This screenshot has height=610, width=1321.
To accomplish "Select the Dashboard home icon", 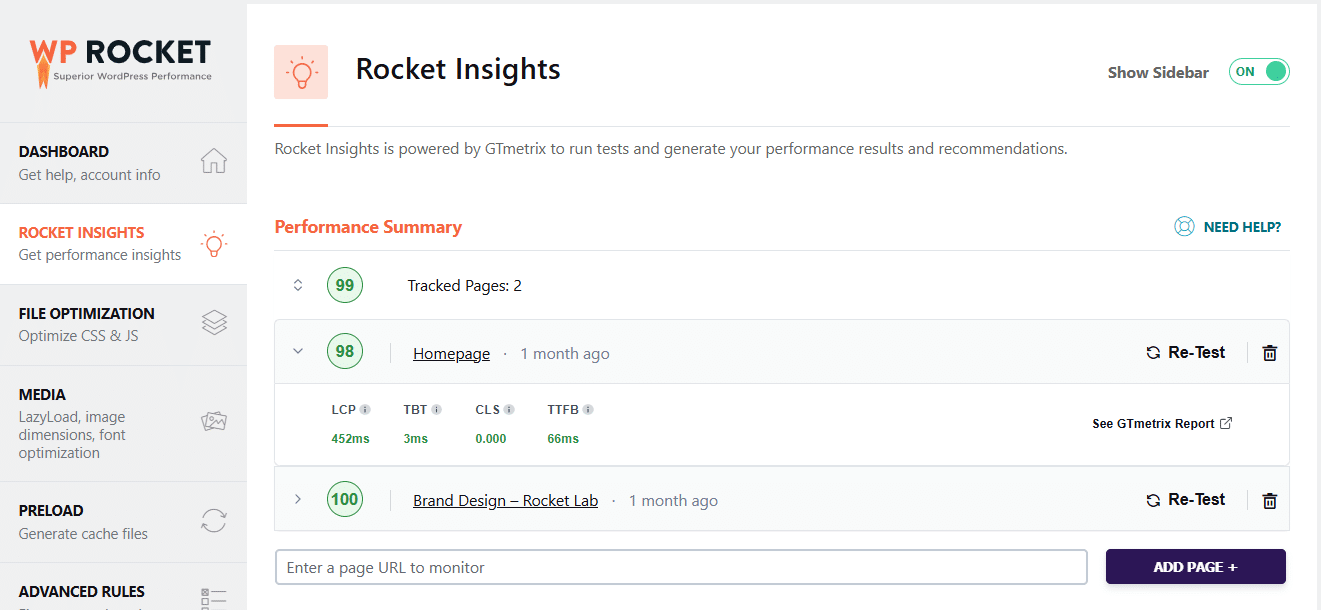I will pos(214,160).
